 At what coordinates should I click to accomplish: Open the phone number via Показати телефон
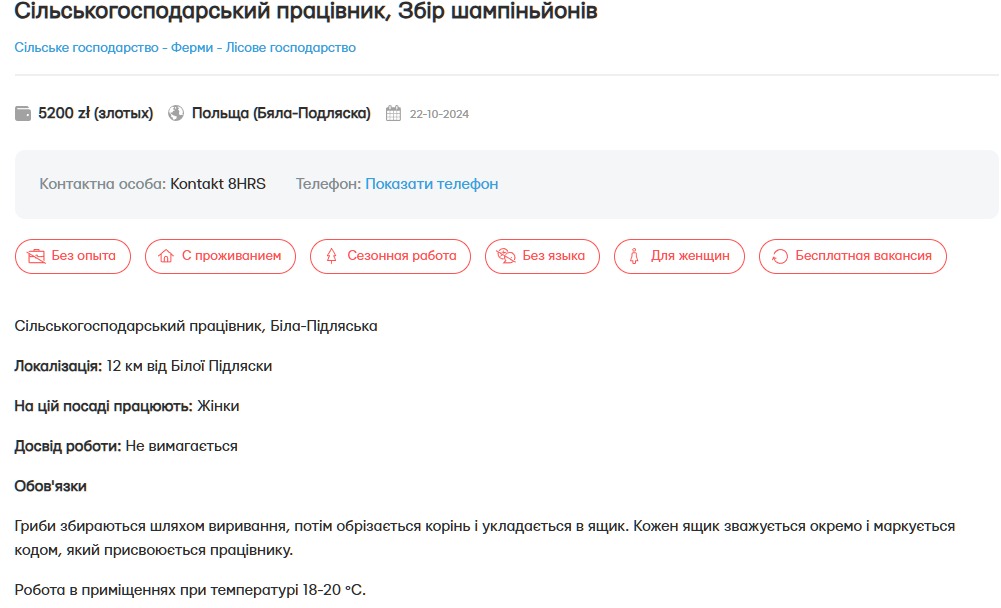click(x=431, y=183)
